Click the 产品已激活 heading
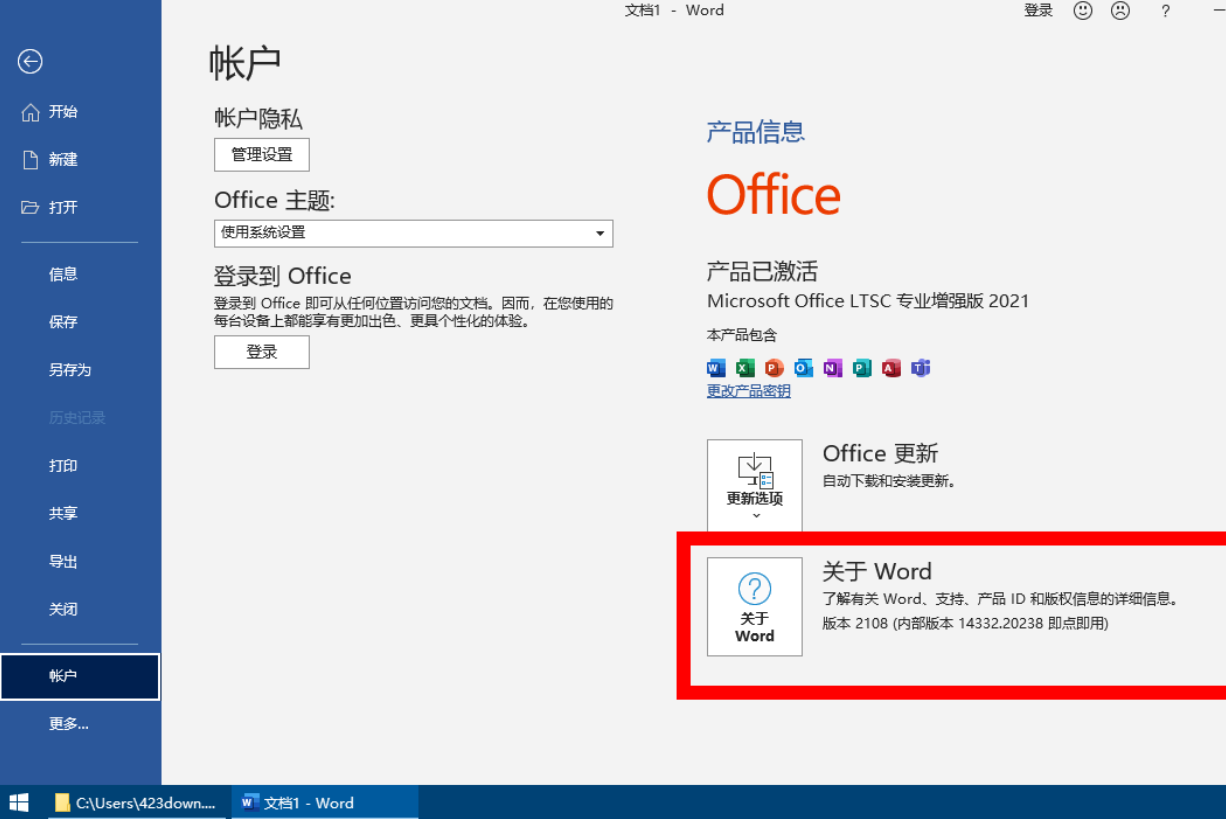 click(762, 271)
